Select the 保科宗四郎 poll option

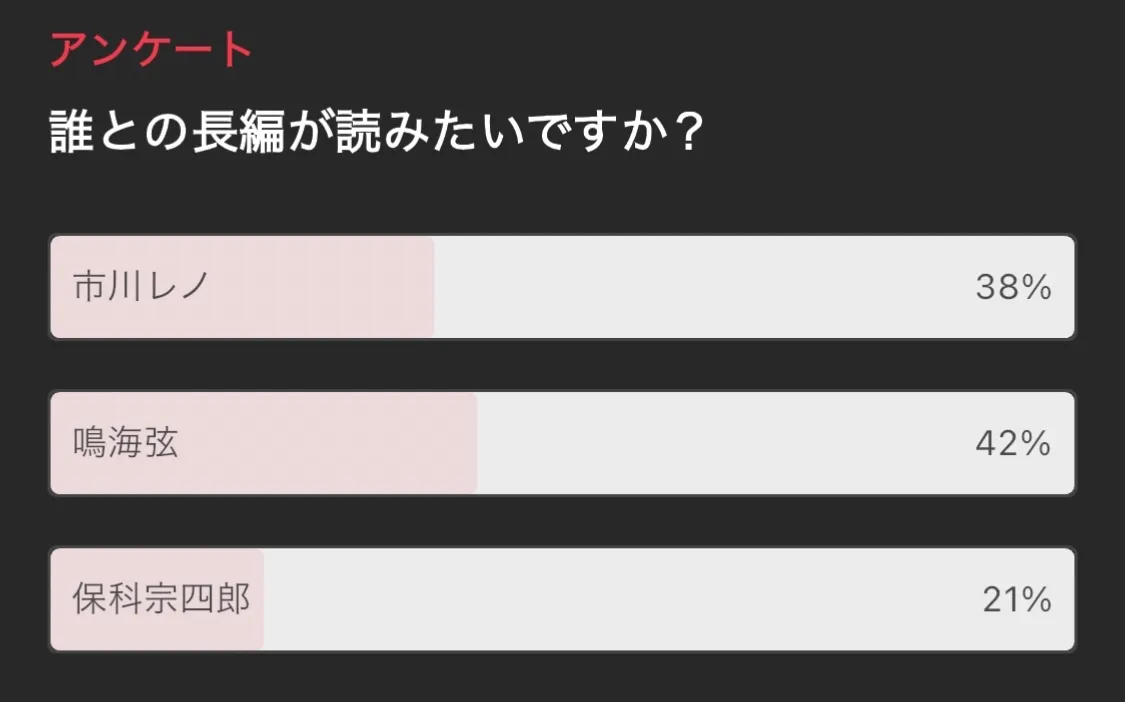pyautogui.click(x=562, y=599)
